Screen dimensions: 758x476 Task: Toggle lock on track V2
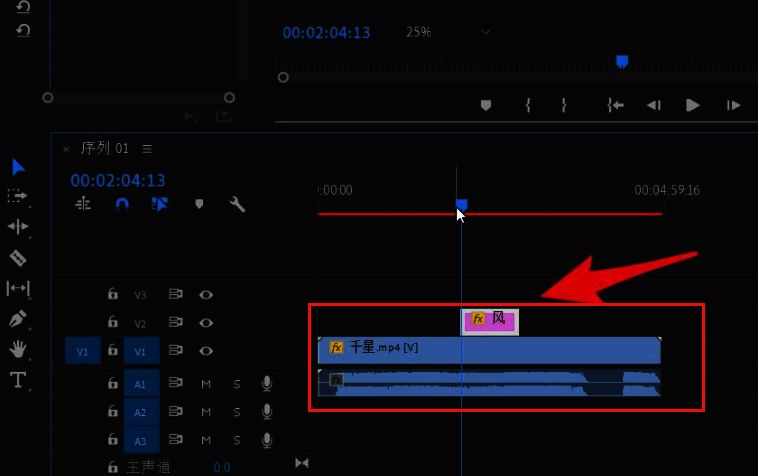point(113,322)
